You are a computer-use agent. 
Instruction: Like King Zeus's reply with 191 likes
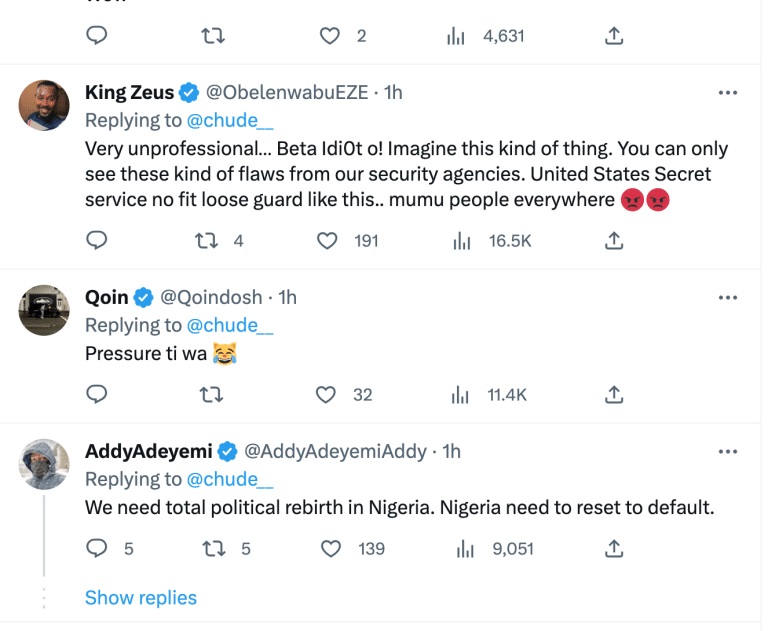(x=327, y=240)
